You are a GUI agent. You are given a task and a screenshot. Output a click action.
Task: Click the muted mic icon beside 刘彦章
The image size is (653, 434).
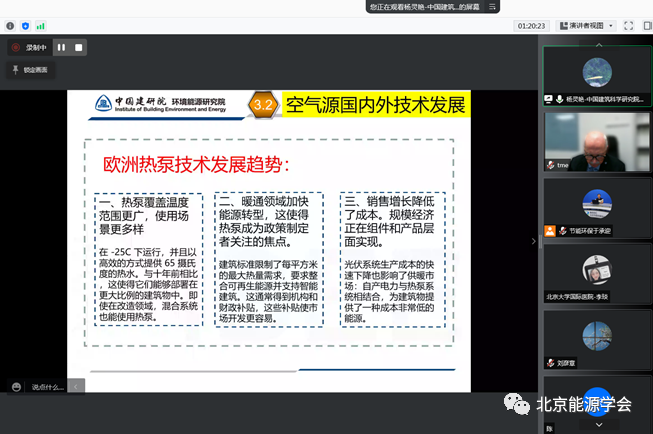click(551, 363)
